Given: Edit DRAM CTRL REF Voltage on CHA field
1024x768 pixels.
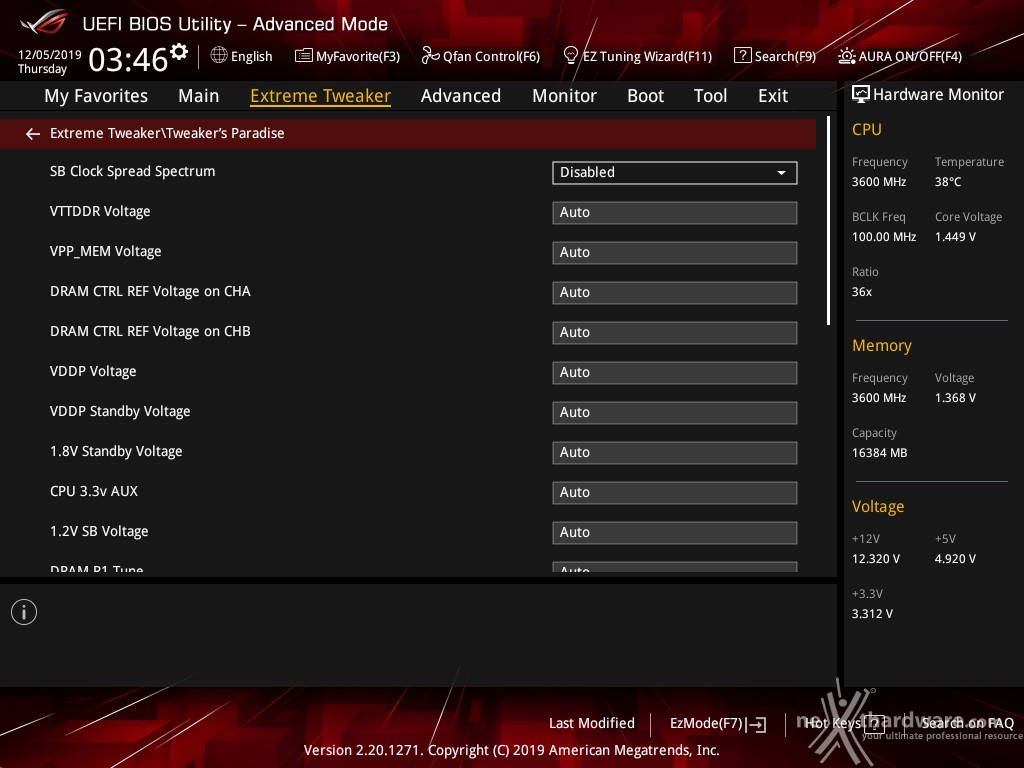Looking at the screenshot, I should click(x=675, y=293).
